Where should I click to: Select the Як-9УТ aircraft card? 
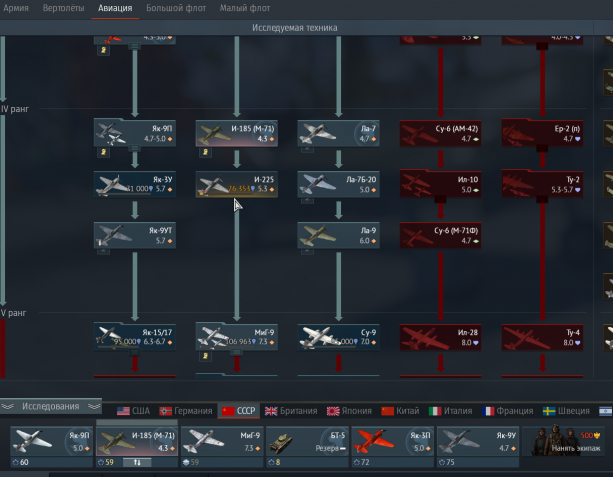click(135, 235)
